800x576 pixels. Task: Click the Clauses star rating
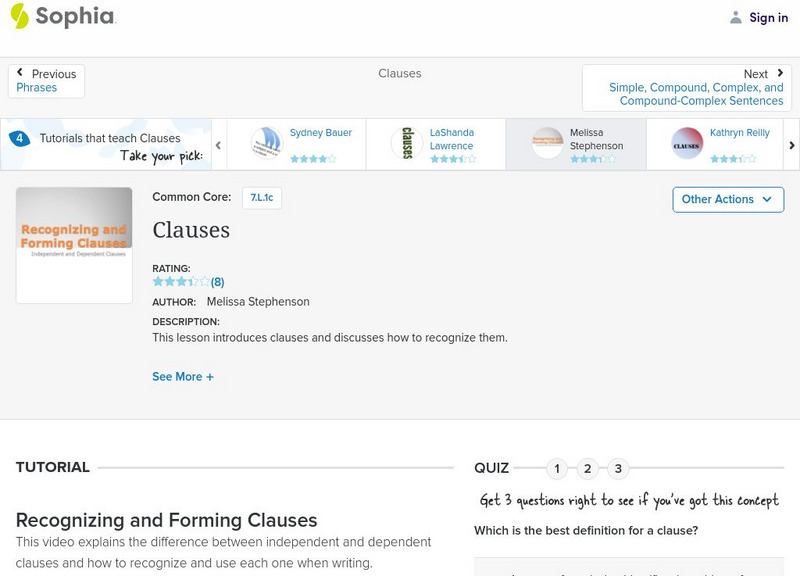(181, 282)
